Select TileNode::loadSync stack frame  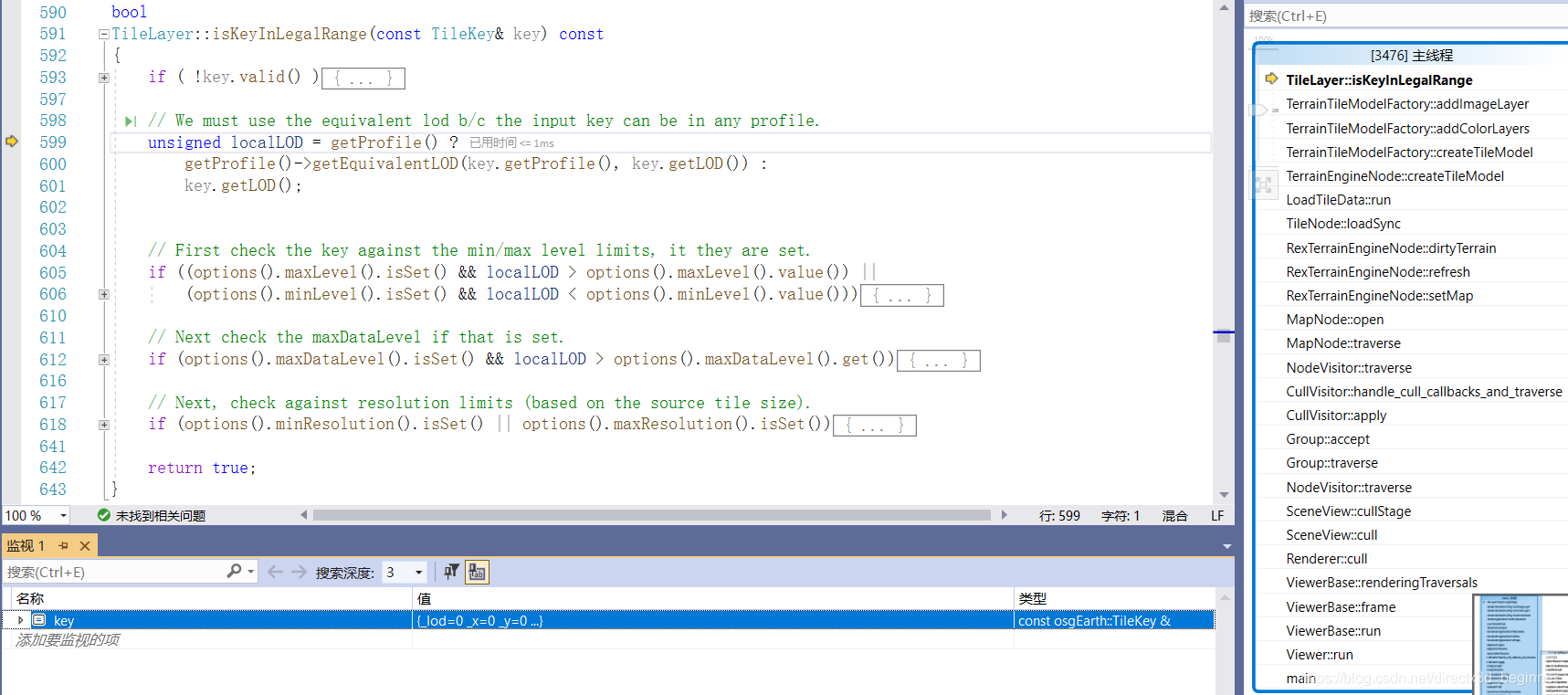tap(1342, 224)
